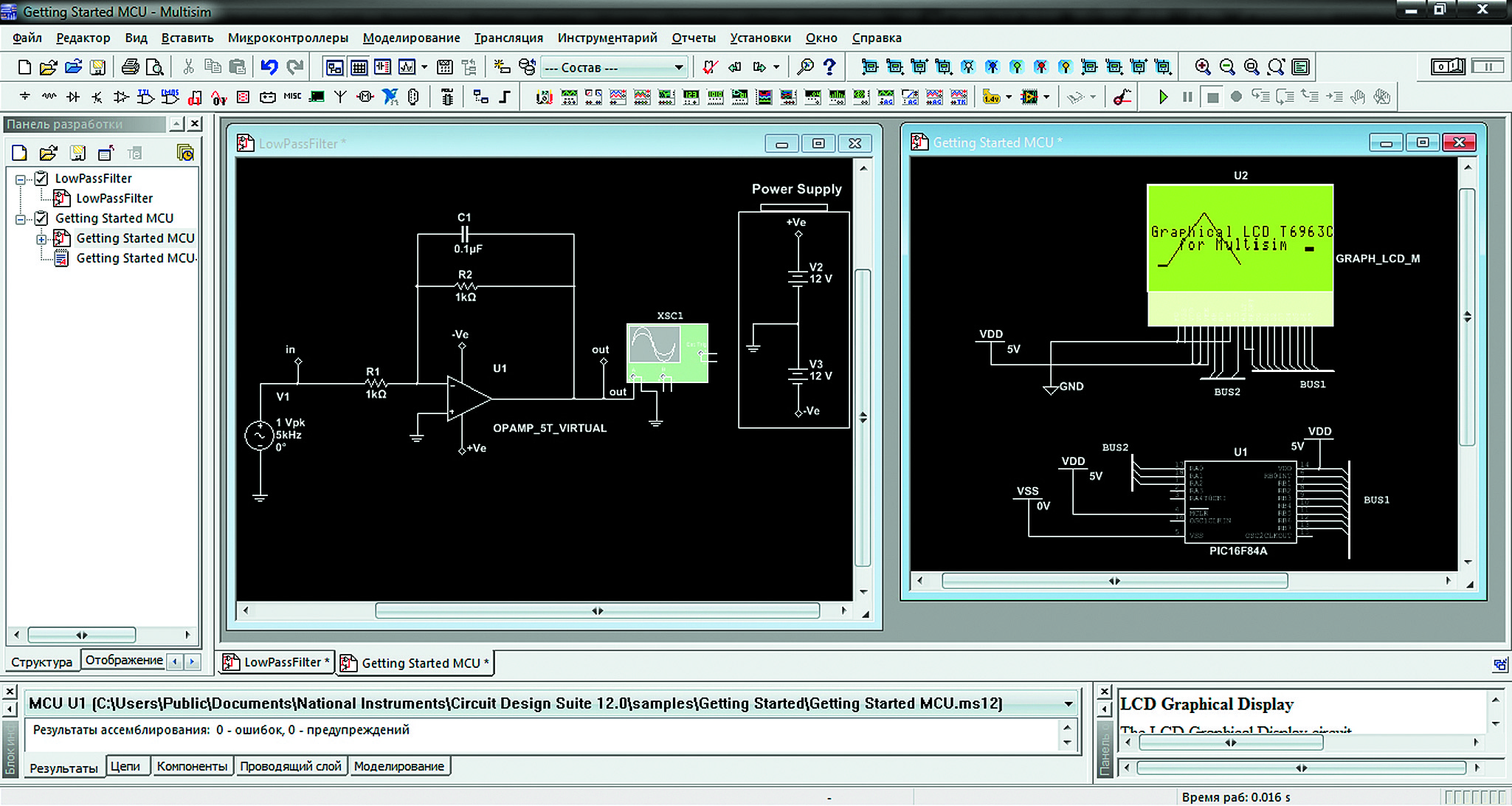Viewport: 1512px width, 806px height.
Task: Toggle the checkbox beside Getting Started MCU
Action: (42, 218)
